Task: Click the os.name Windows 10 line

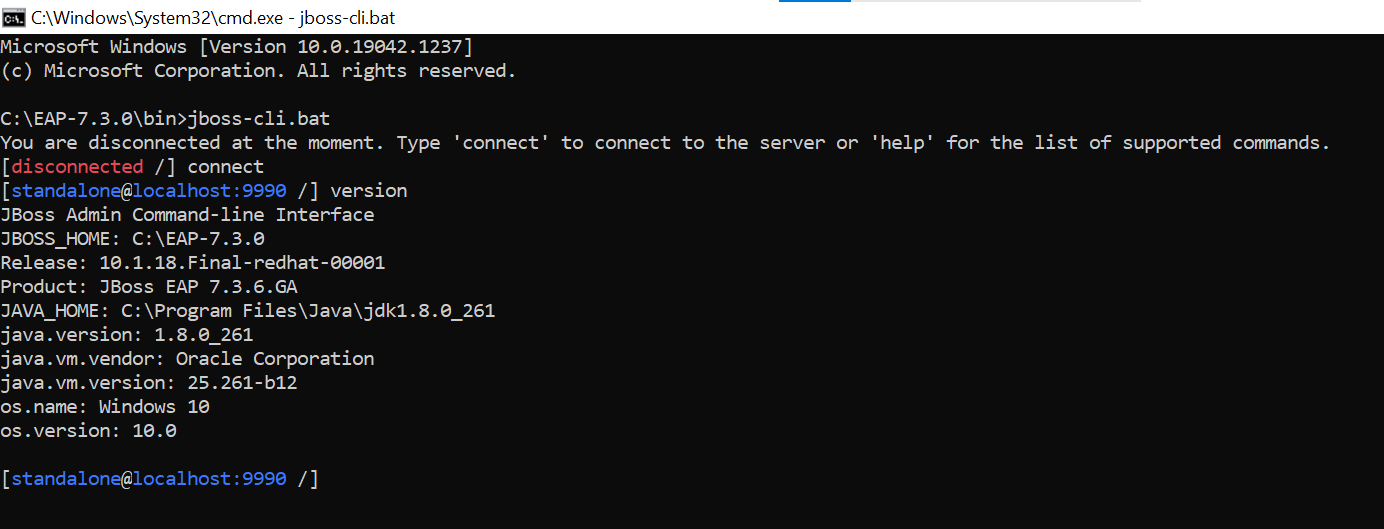Action: pos(105,407)
